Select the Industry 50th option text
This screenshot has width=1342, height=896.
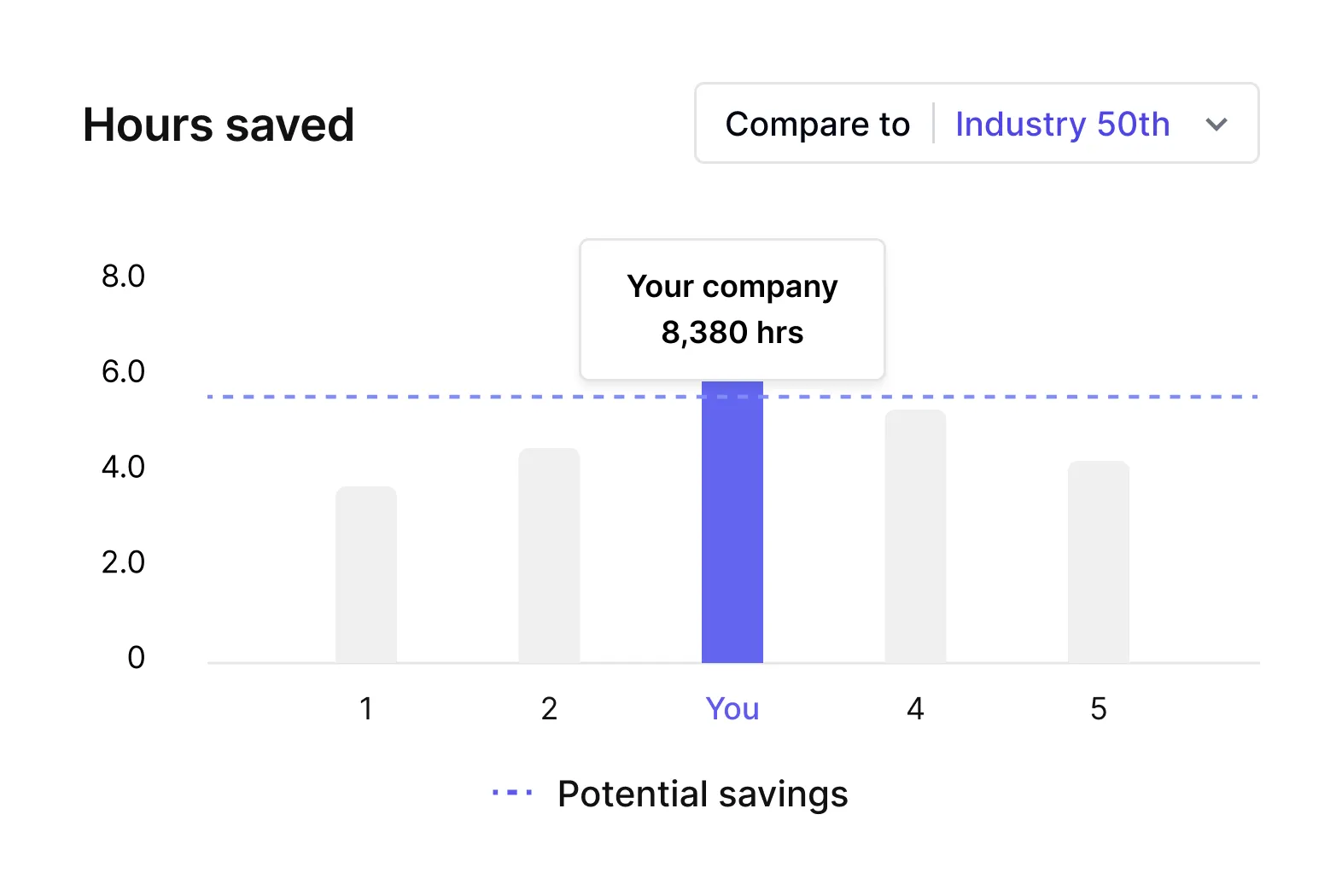pos(1062,125)
